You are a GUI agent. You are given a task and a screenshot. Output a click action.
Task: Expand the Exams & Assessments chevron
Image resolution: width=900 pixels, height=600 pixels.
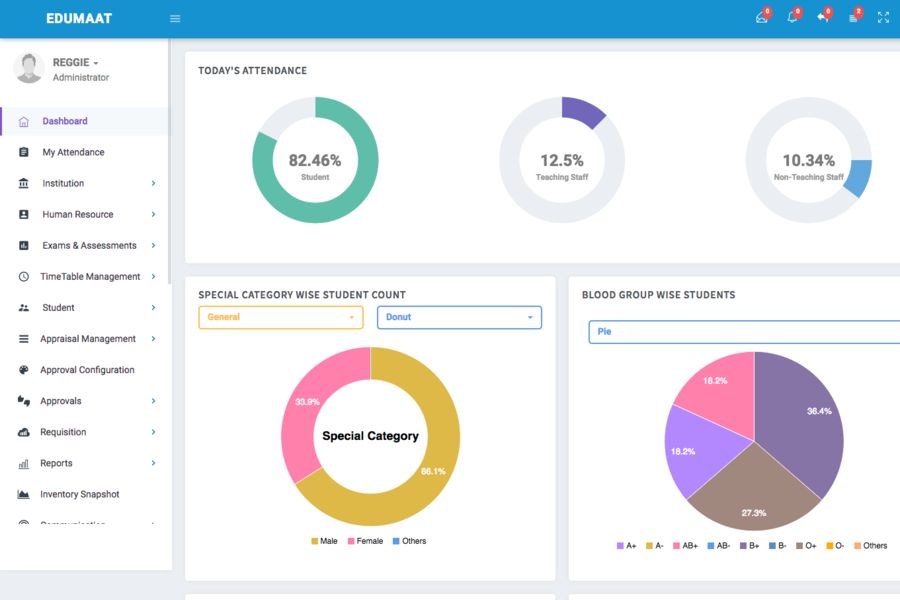(x=153, y=245)
